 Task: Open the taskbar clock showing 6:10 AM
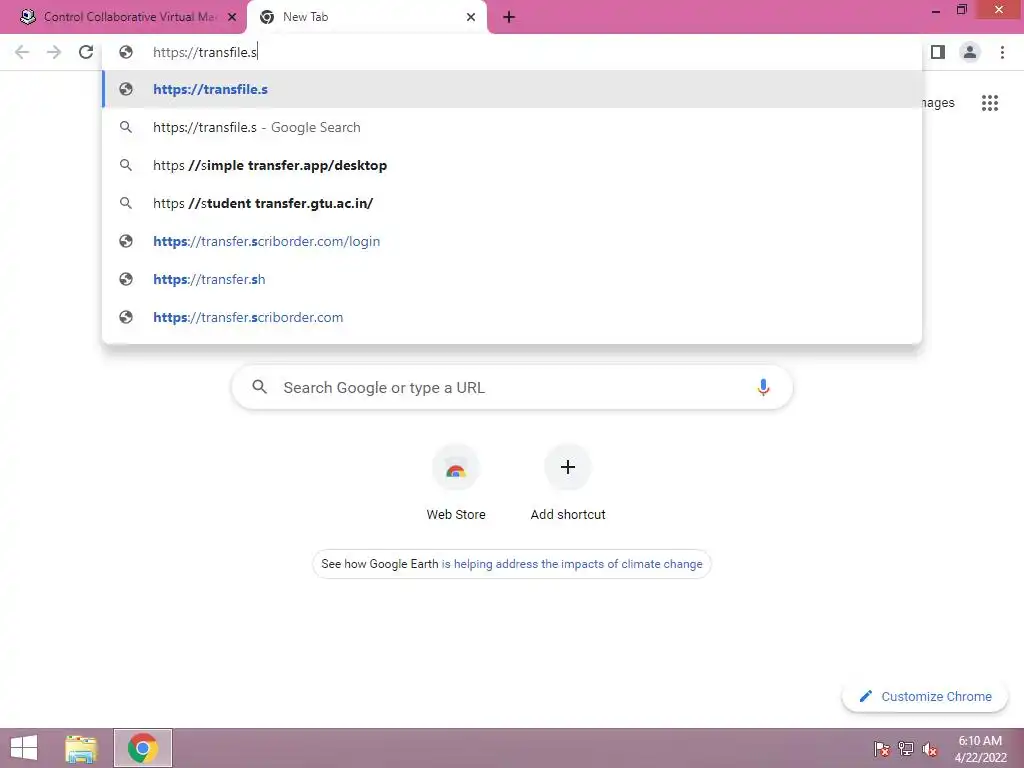980,748
